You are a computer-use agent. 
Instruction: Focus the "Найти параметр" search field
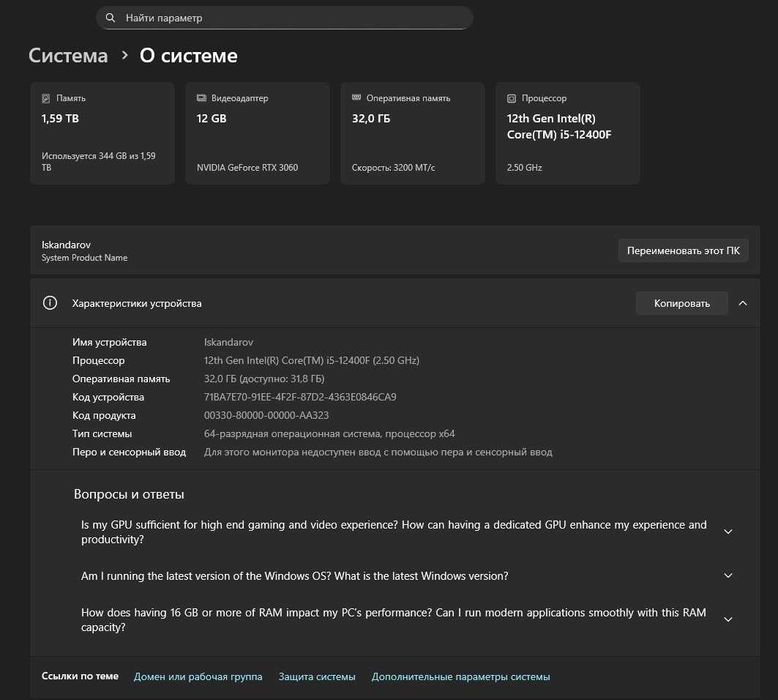click(284, 18)
